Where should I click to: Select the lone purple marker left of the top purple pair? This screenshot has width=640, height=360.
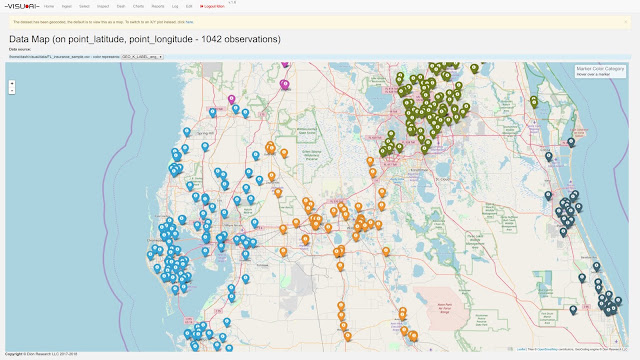tap(231, 99)
